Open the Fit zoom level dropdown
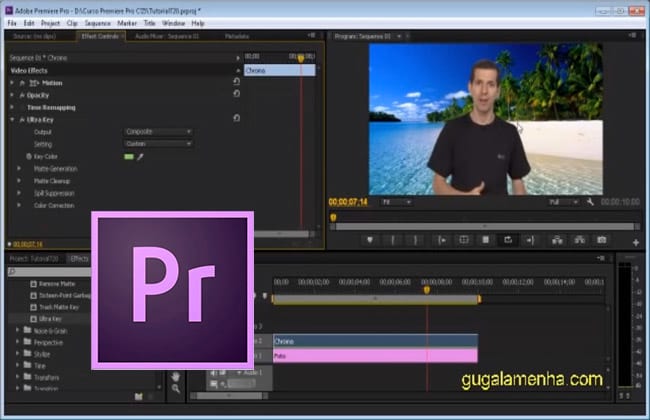Viewport: 650px width, 420px height. coord(396,202)
